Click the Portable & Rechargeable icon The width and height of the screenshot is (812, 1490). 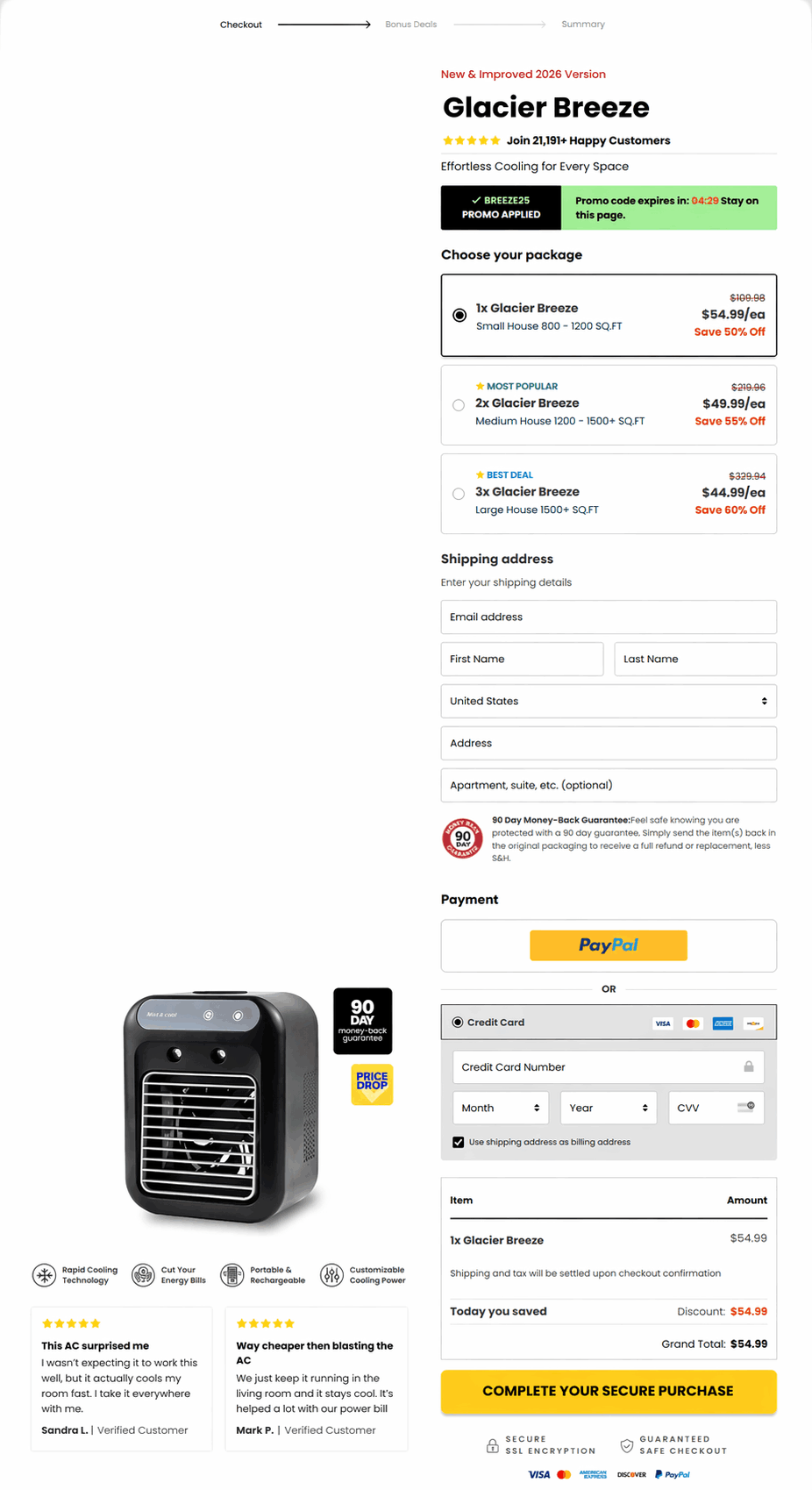pos(231,1275)
